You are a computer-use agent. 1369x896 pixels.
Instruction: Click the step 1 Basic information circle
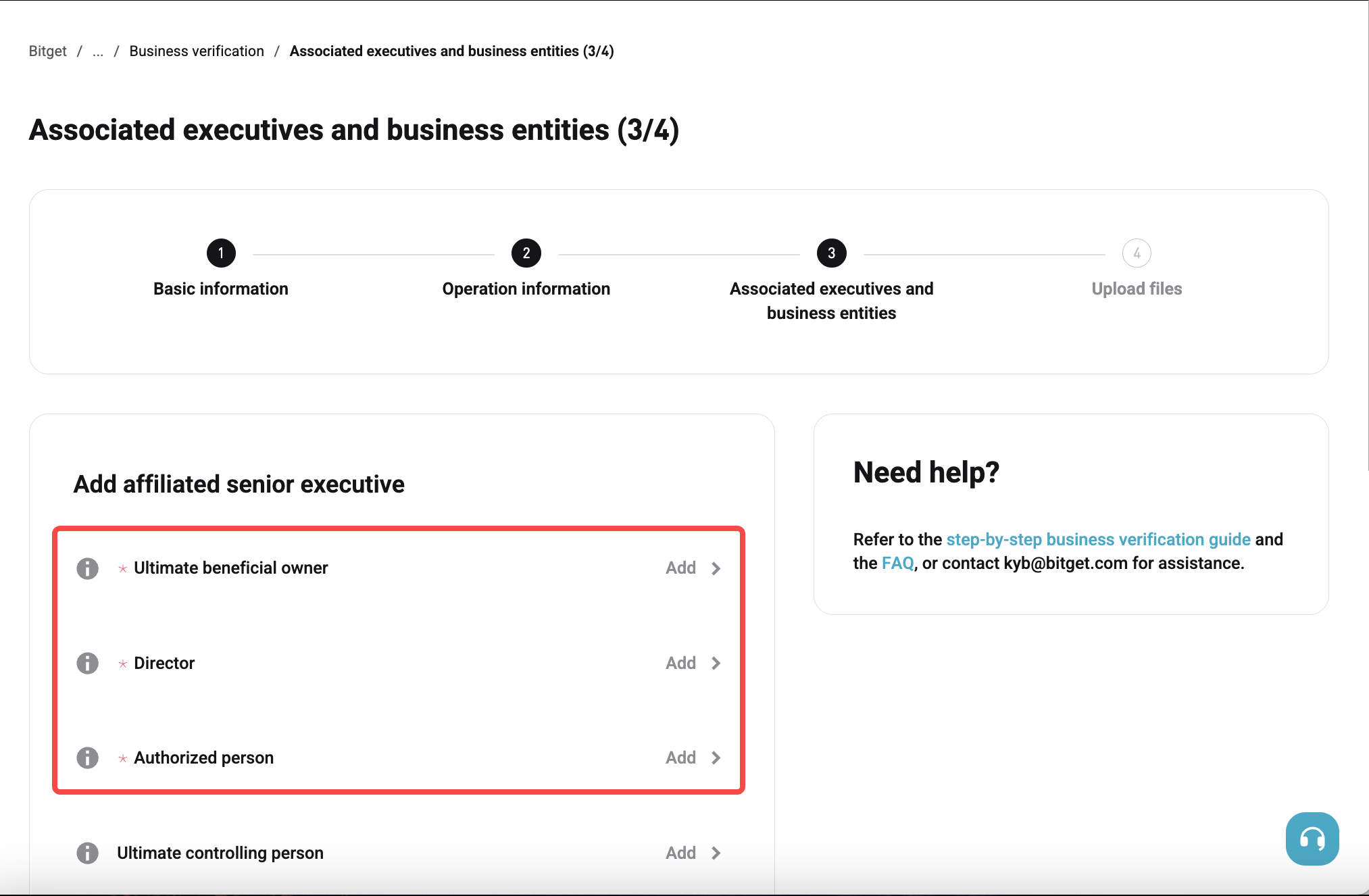(x=220, y=253)
